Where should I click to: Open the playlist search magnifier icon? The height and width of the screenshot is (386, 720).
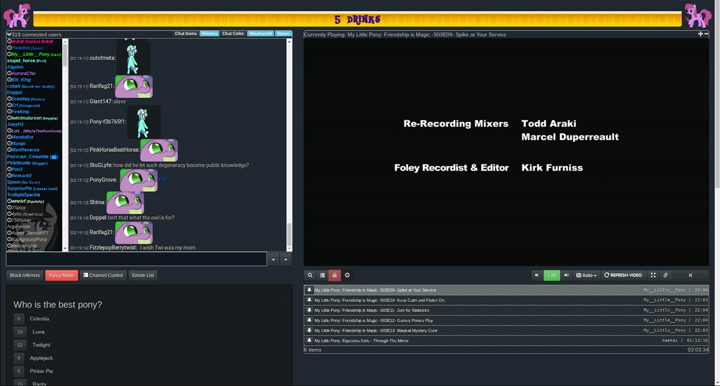[310, 275]
